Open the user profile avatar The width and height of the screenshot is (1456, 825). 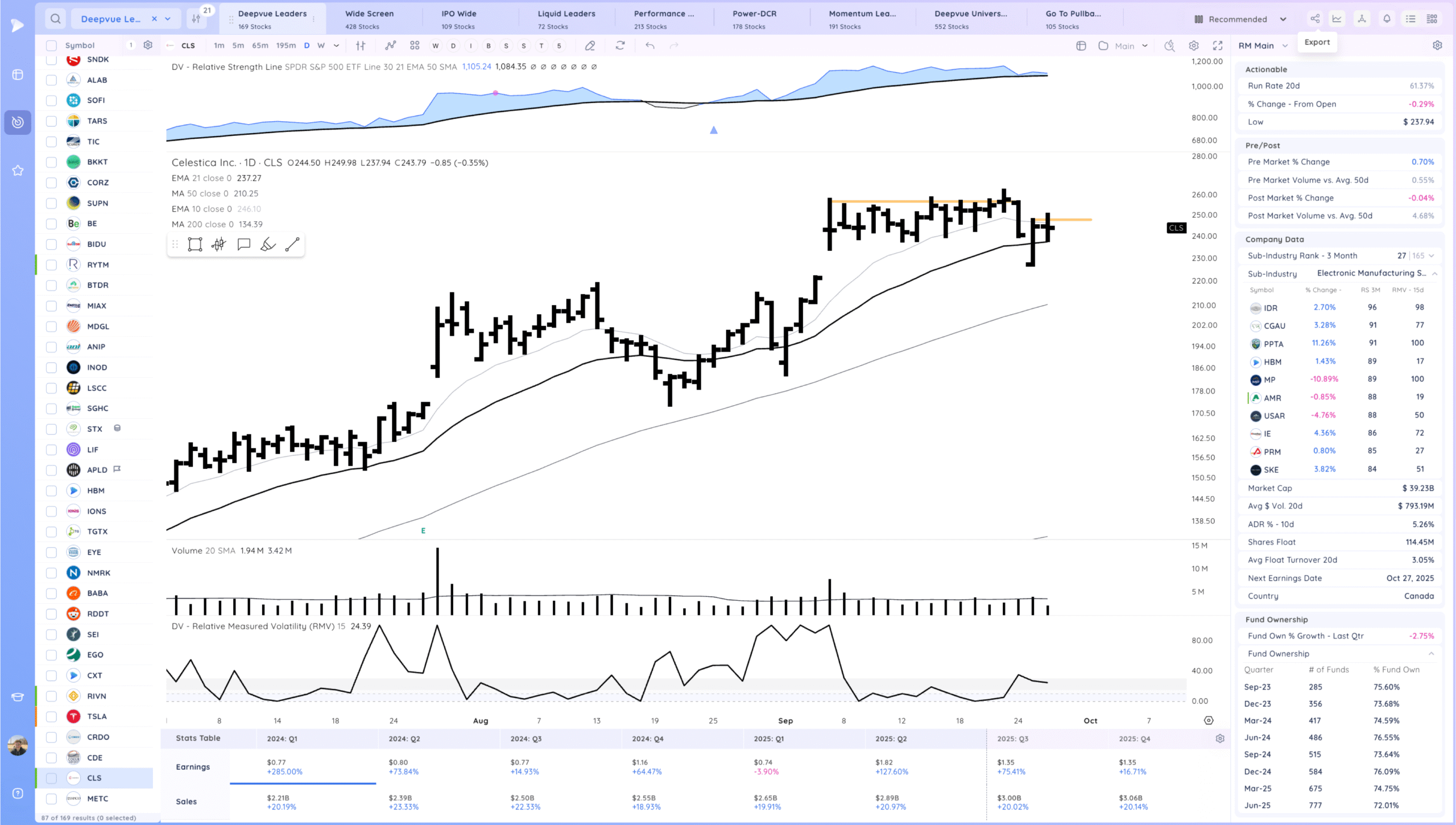click(x=18, y=745)
